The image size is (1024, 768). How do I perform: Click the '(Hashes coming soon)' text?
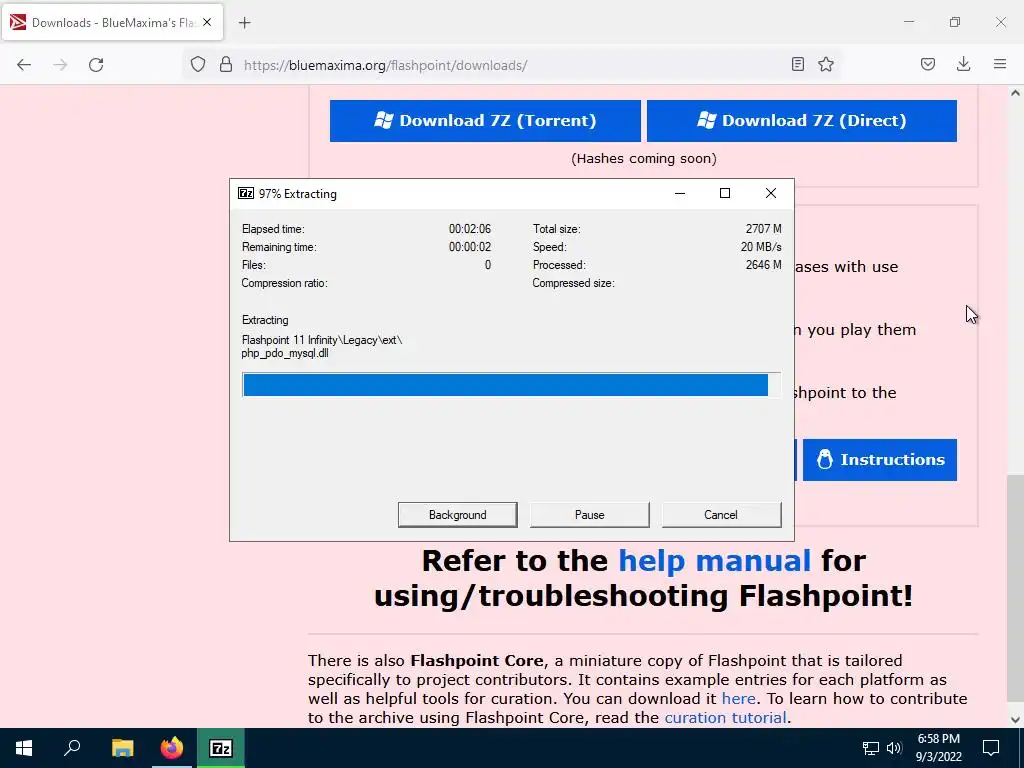click(x=643, y=159)
